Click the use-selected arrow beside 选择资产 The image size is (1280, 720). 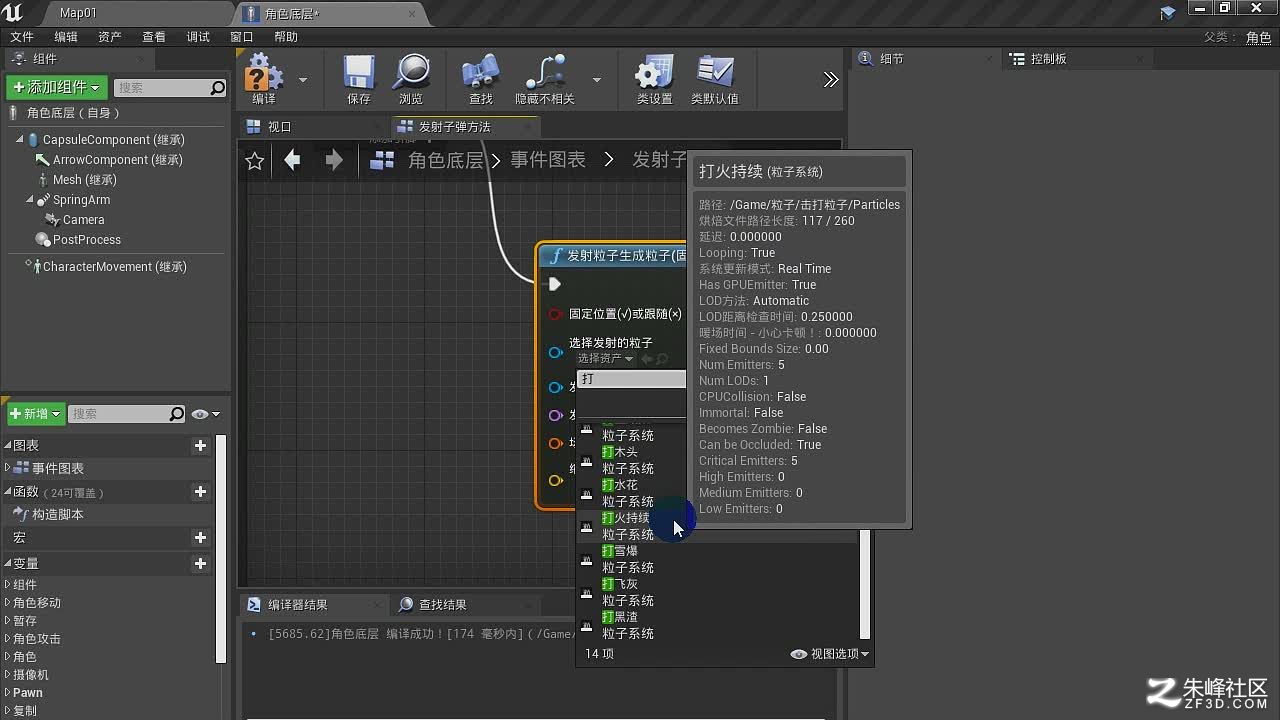646,359
